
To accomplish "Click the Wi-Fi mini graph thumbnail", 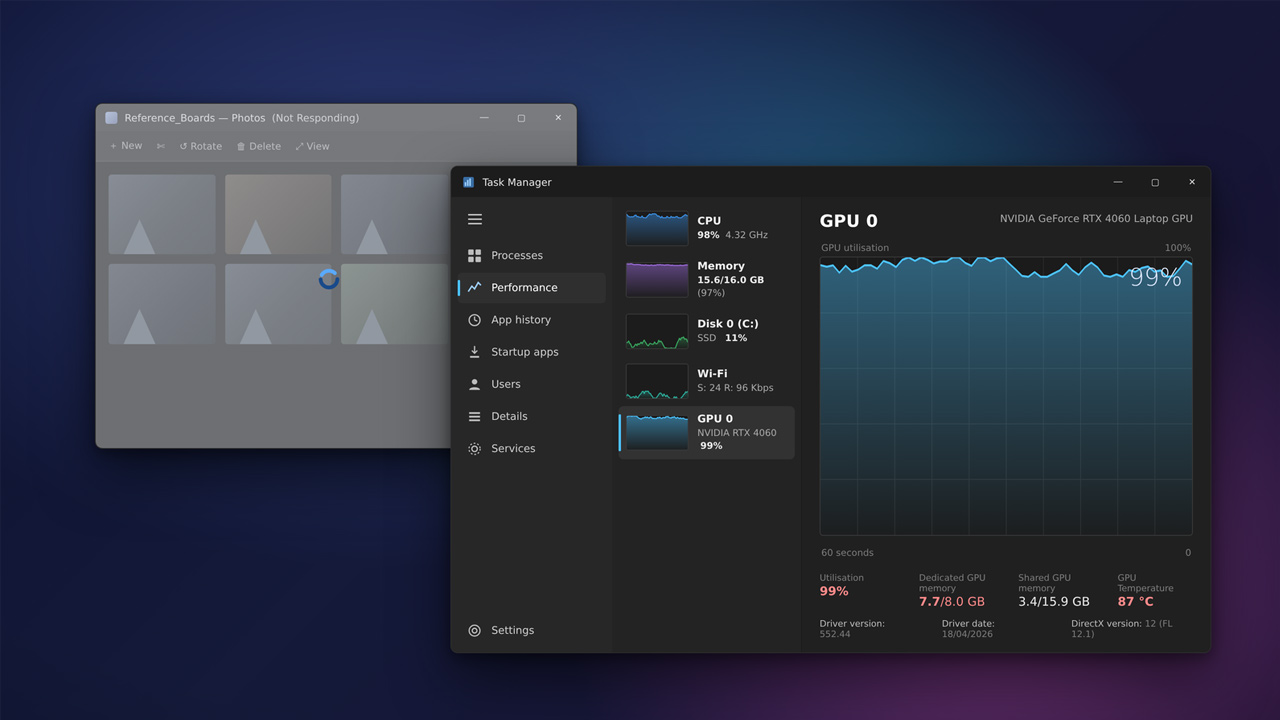I will coord(657,381).
